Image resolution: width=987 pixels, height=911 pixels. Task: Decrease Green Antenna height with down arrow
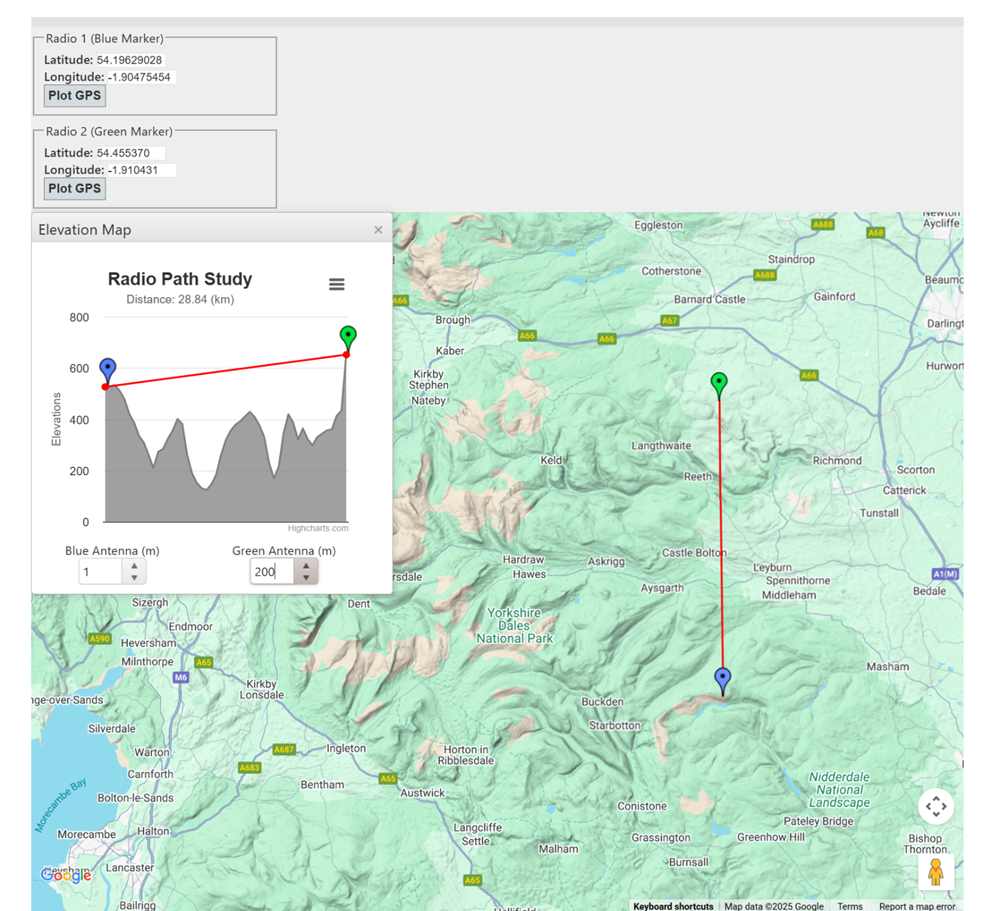[307, 578]
